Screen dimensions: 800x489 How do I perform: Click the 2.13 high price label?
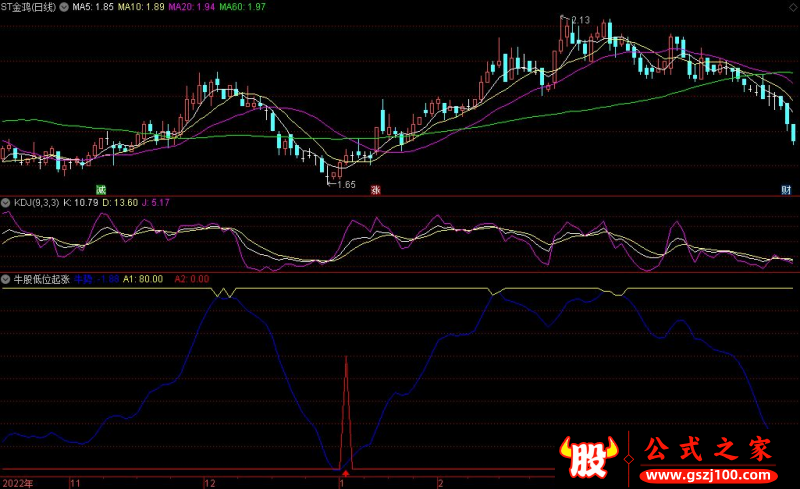[x=581, y=20]
